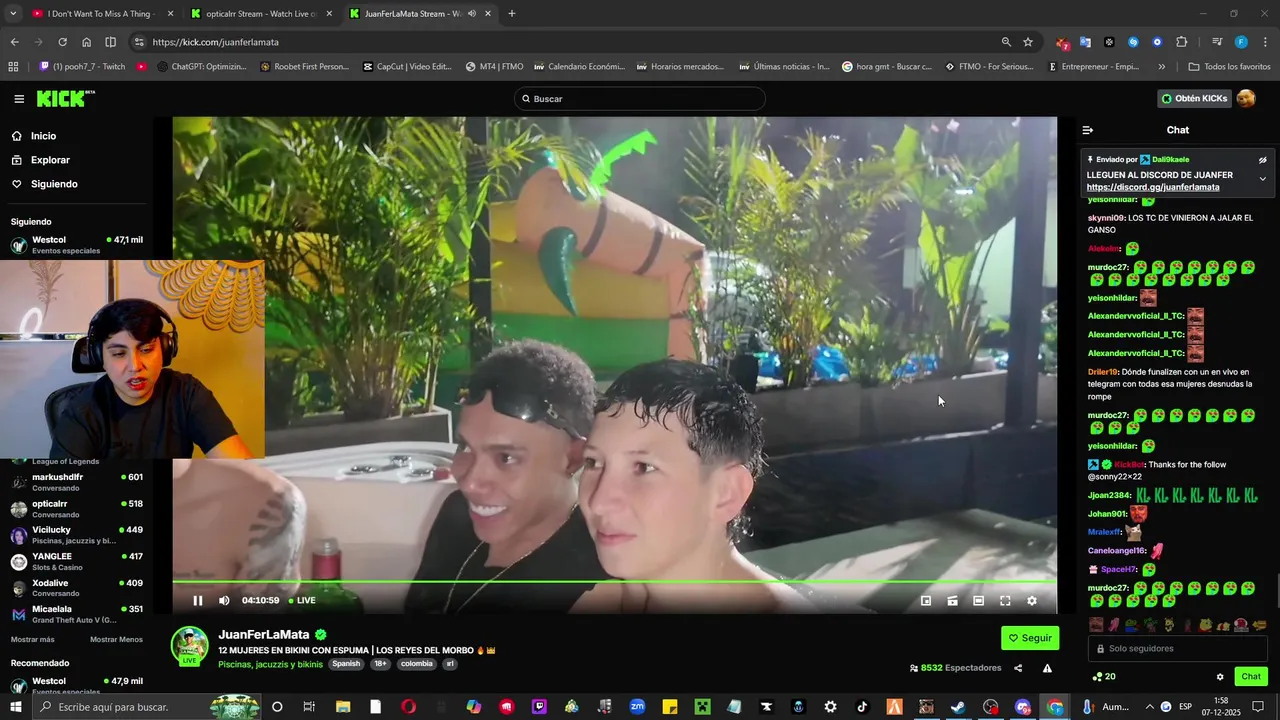Open the Kick hamburger menu
Viewport: 1280px width, 720px height.
point(19,99)
